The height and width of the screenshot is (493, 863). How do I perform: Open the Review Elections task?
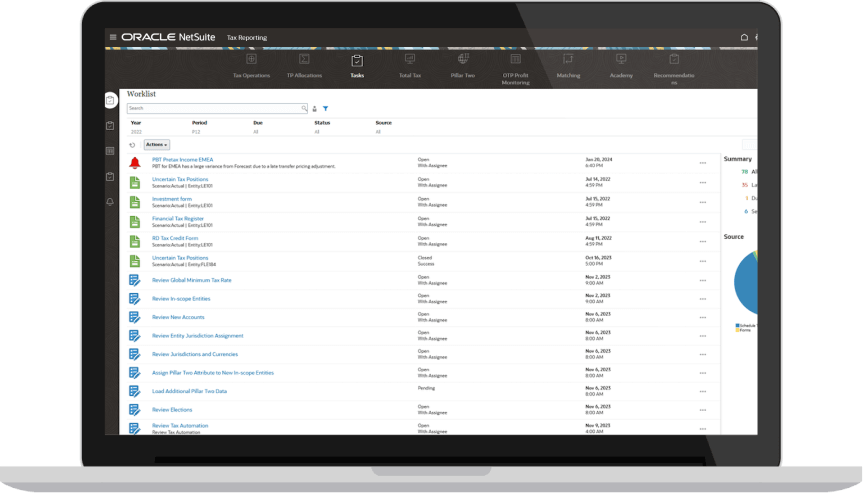coord(172,410)
